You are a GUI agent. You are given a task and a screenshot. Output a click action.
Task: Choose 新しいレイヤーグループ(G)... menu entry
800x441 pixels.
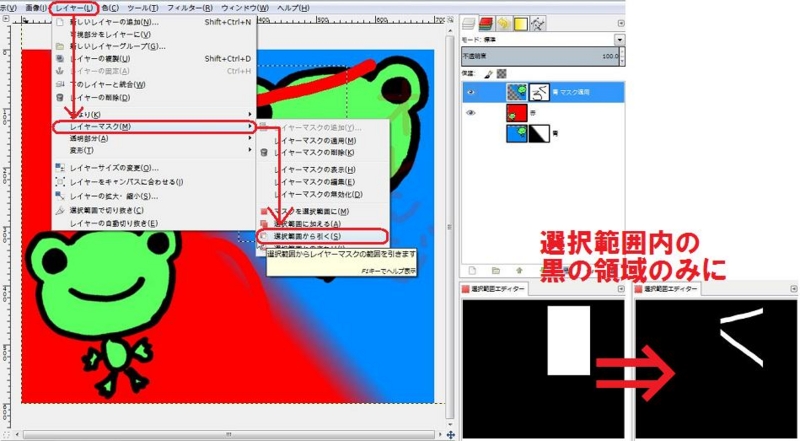pyautogui.click(x=154, y=46)
